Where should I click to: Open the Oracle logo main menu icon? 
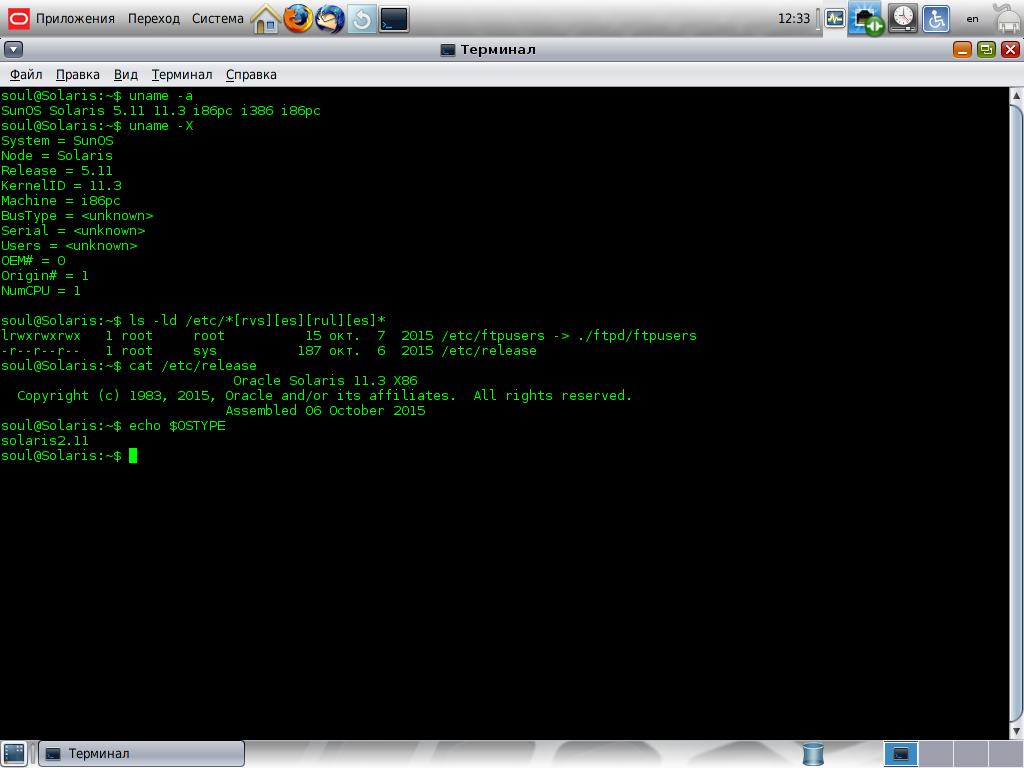18,19
